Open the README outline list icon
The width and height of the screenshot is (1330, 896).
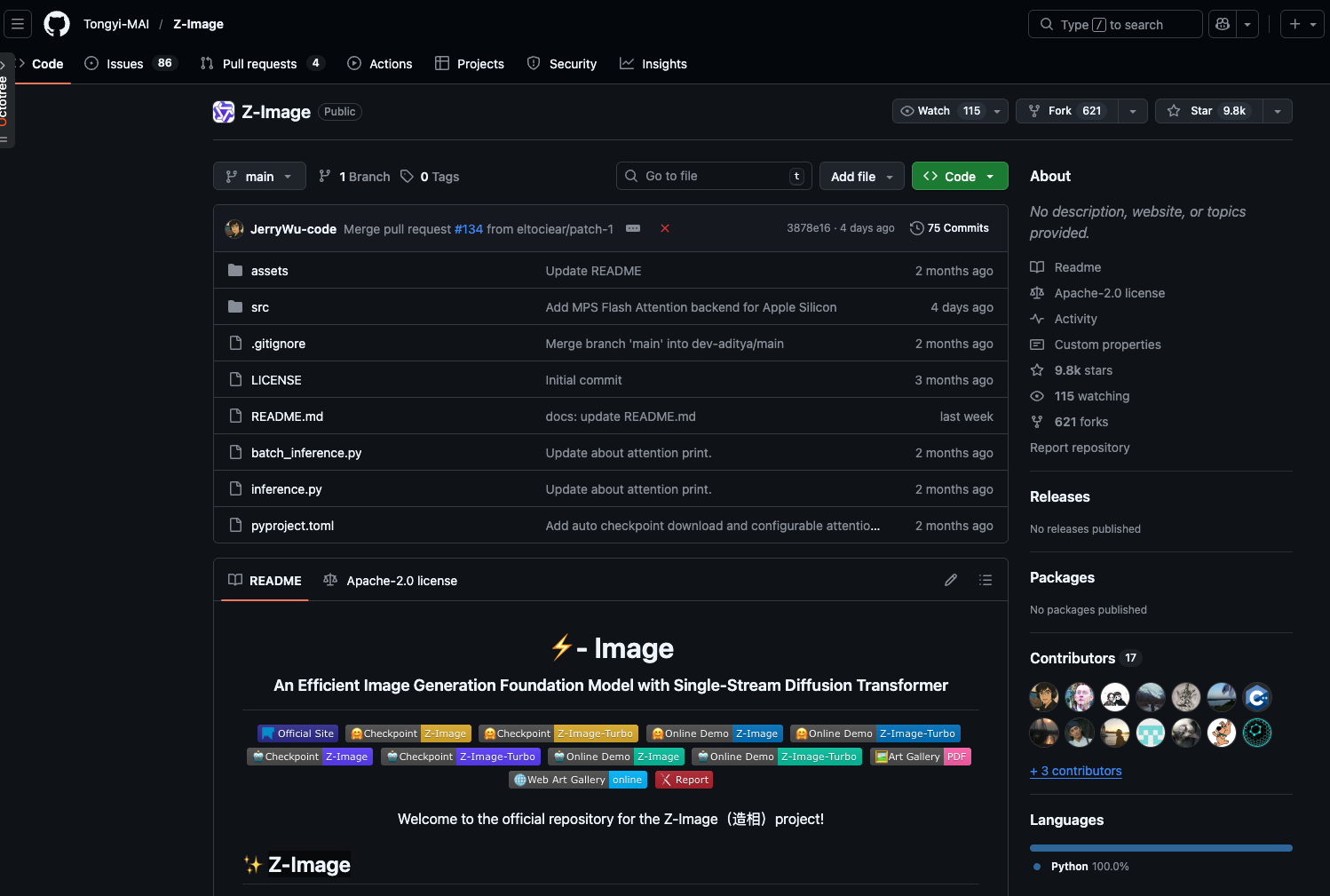[x=986, y=580]
